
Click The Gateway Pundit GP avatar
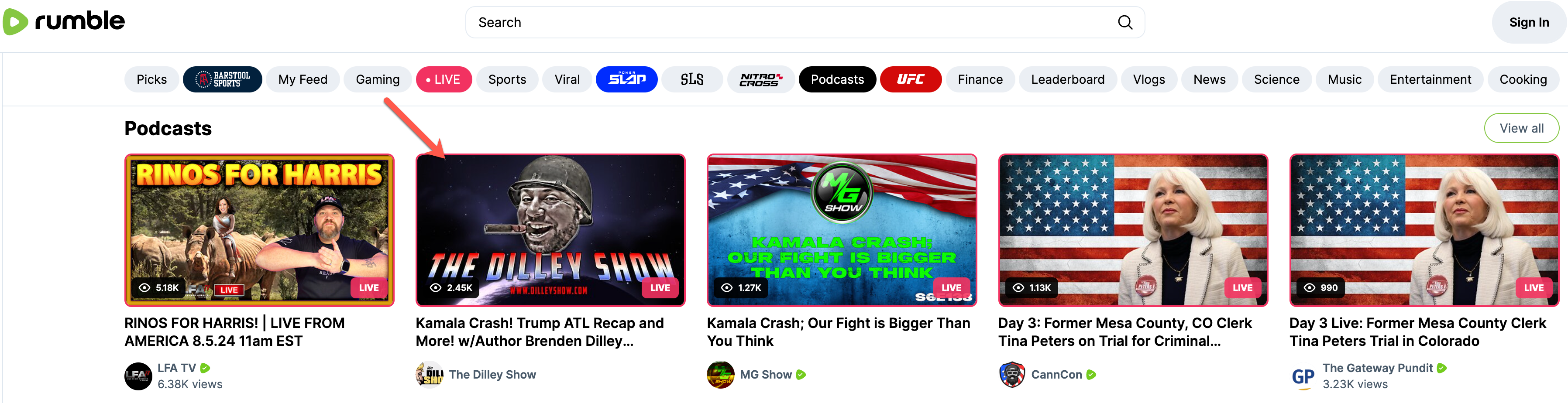[x=1303, y=376]
